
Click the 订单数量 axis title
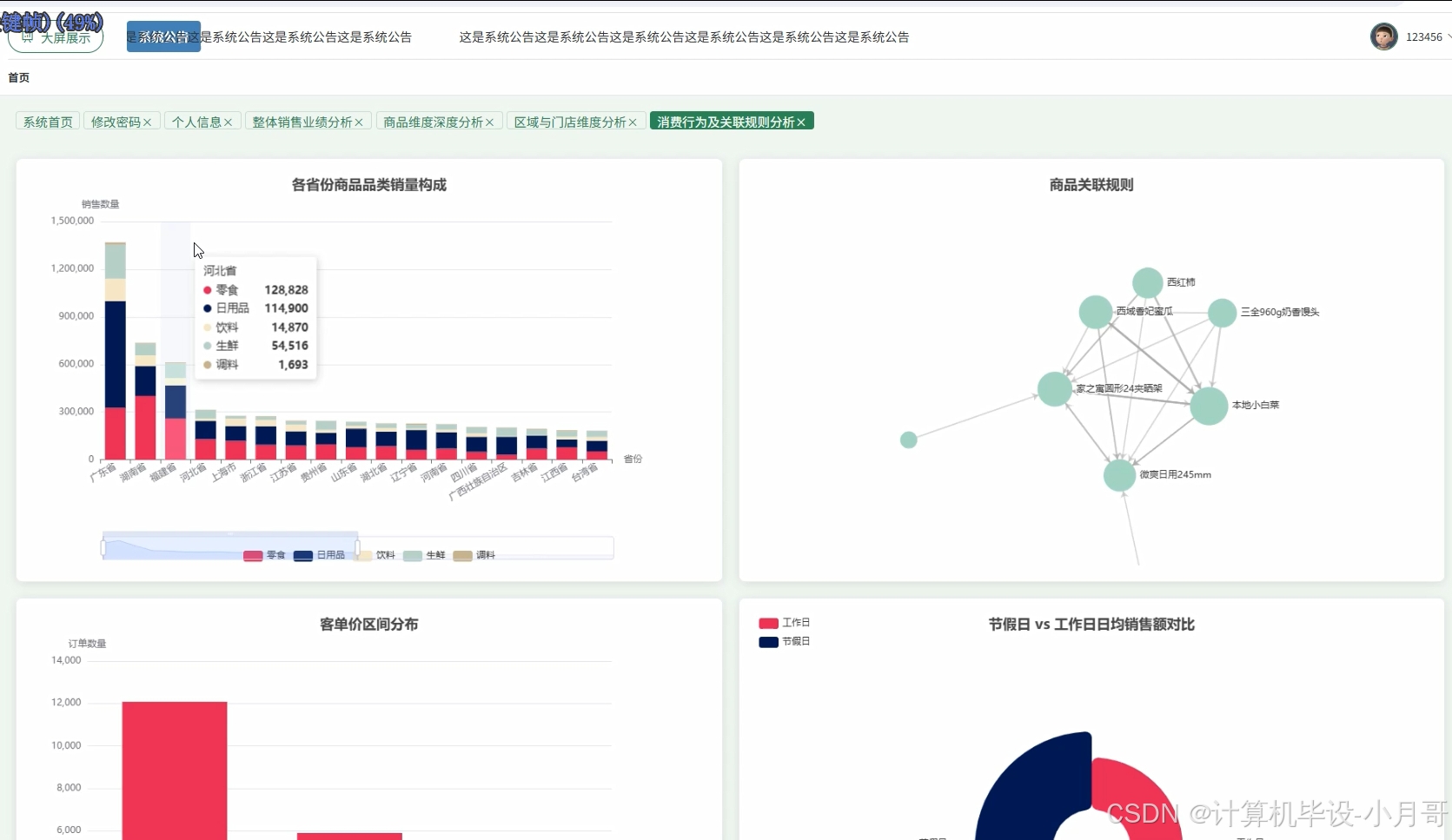point(88,644)
